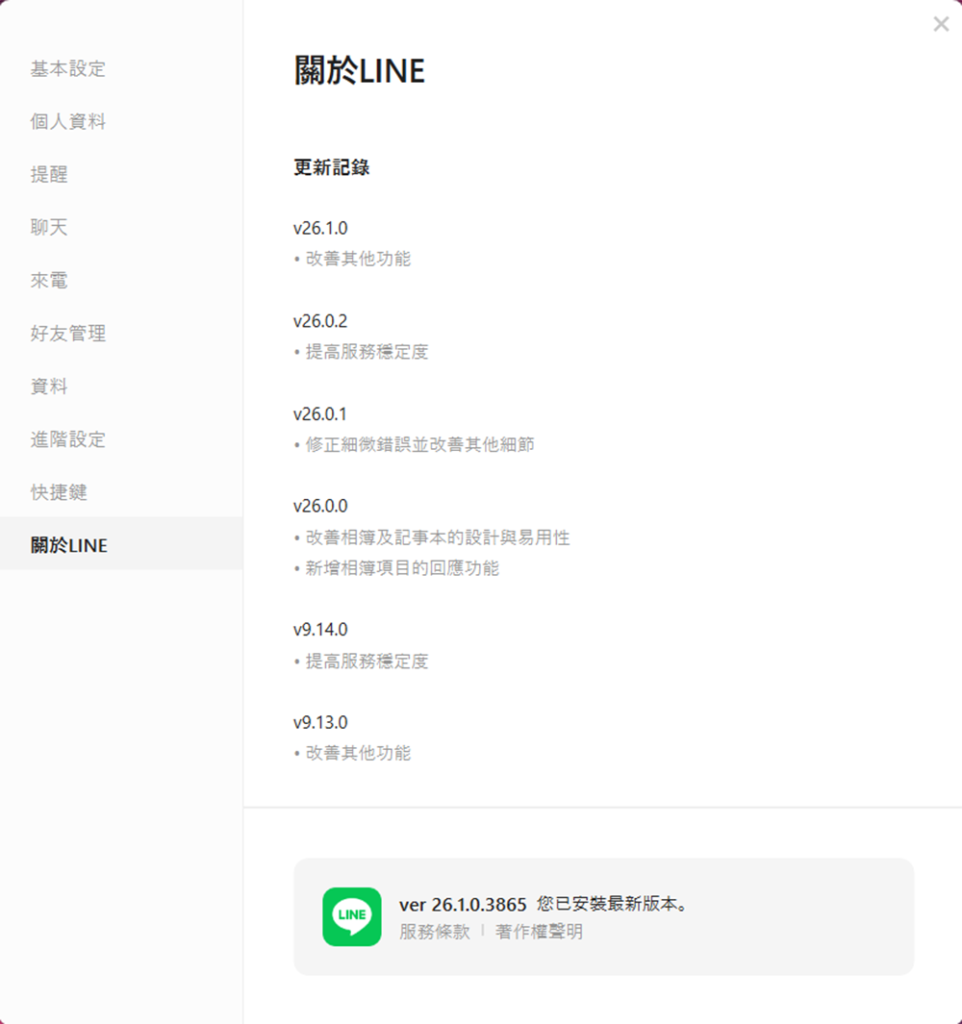Click the ver 26.1.0.3865 version text
This screenshot has height=1024, width=962.
(462, 905)
